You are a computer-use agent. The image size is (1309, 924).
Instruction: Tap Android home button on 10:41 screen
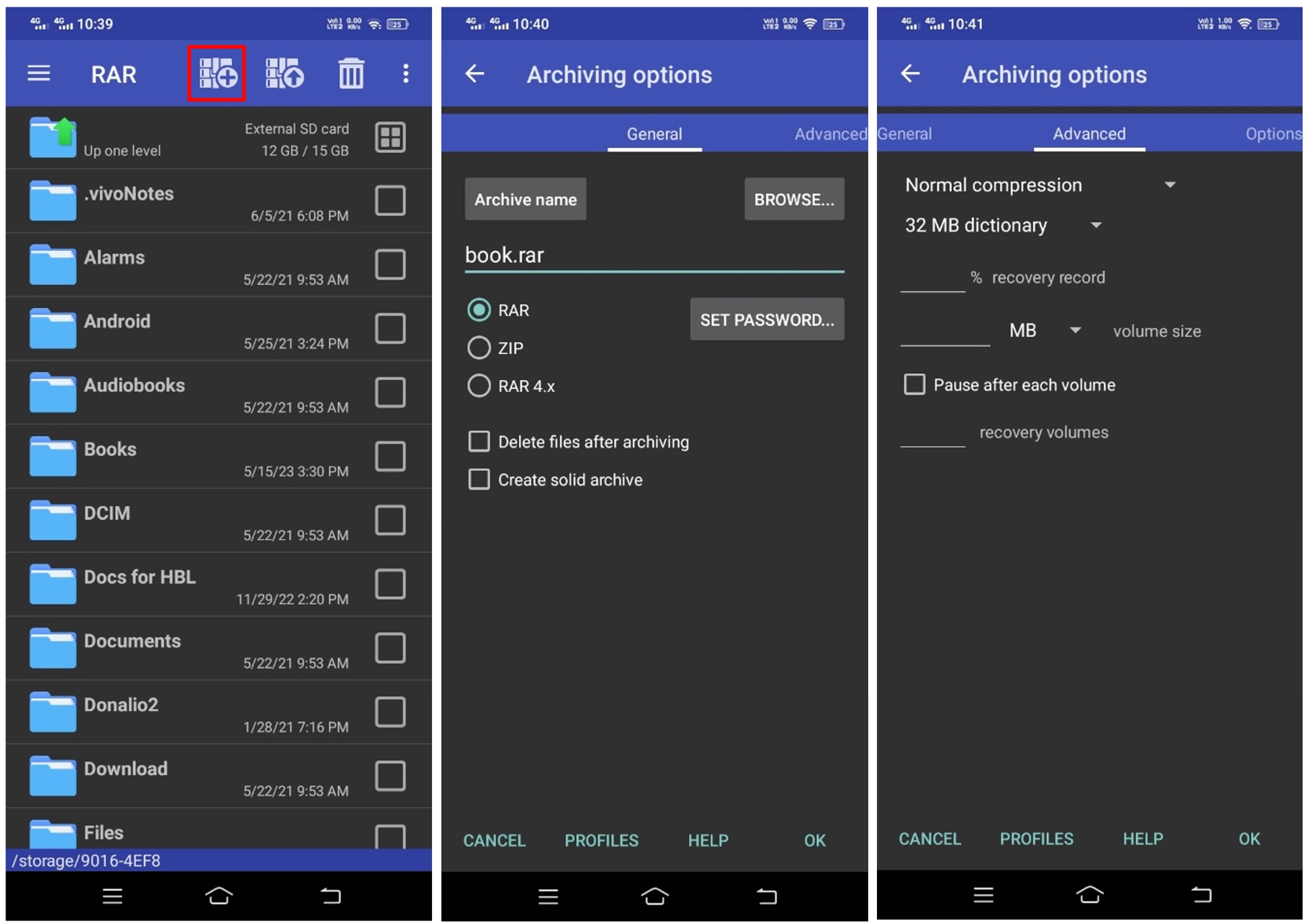pos(1090,894)
